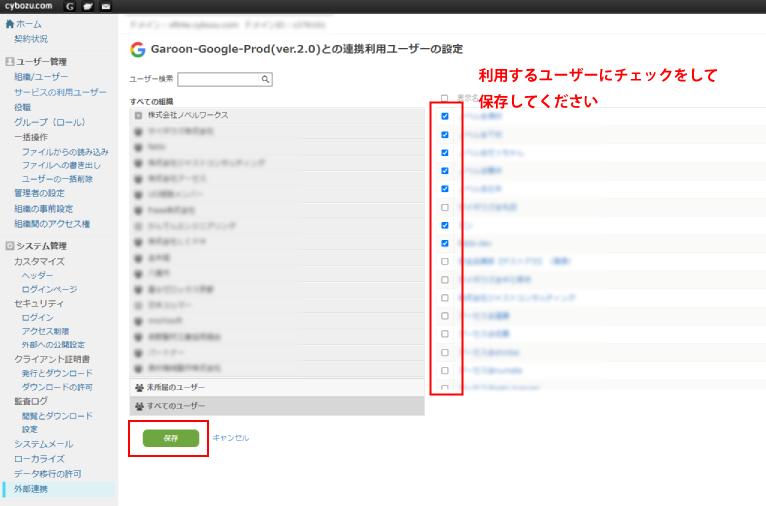Open ファイルからの読み込み link
Screen dimensions: 766x506
tap(65, 152)
